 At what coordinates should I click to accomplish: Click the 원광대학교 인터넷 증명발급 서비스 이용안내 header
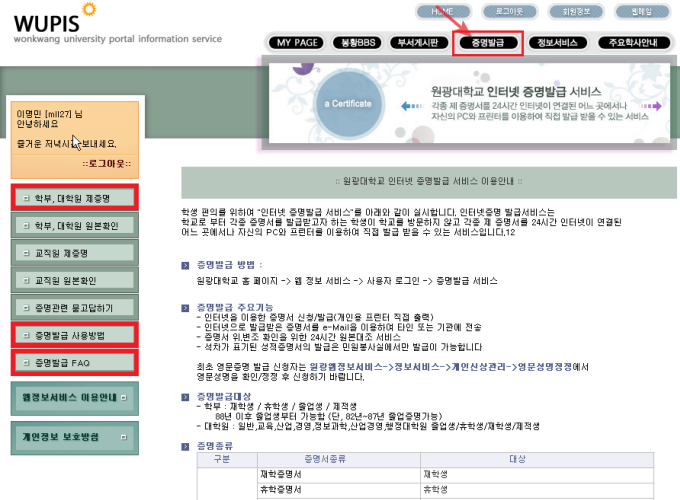(x=428, y=181)
